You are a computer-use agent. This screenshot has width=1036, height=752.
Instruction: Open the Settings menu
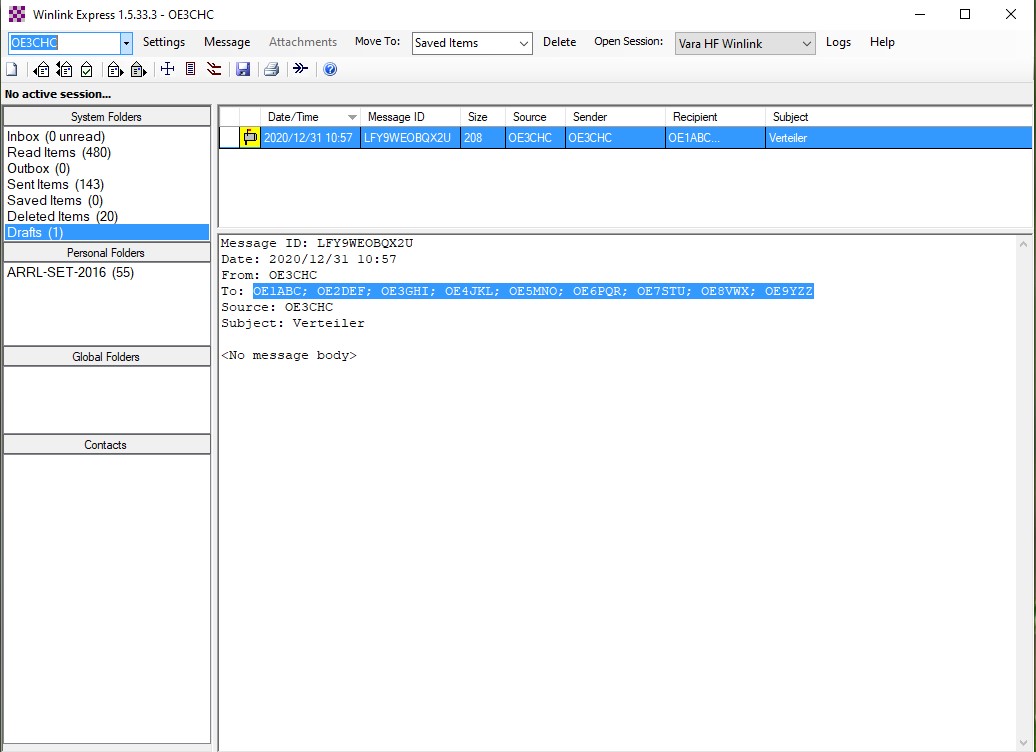tap(164, 42)
